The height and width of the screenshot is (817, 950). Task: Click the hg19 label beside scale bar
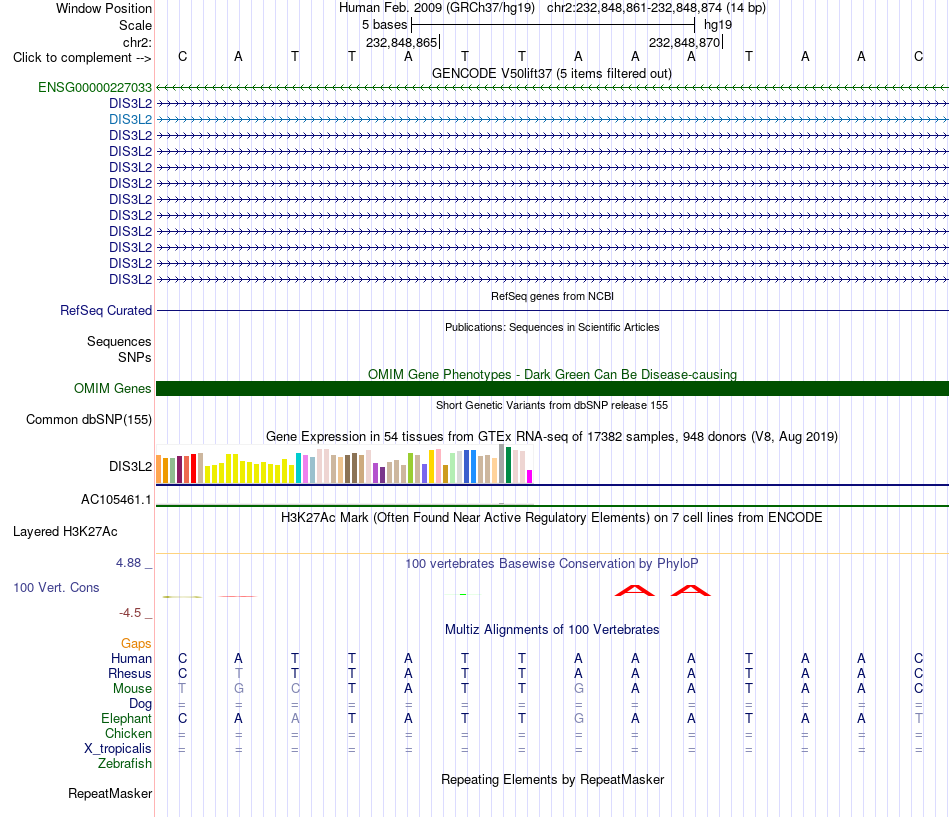coord(718,25)
